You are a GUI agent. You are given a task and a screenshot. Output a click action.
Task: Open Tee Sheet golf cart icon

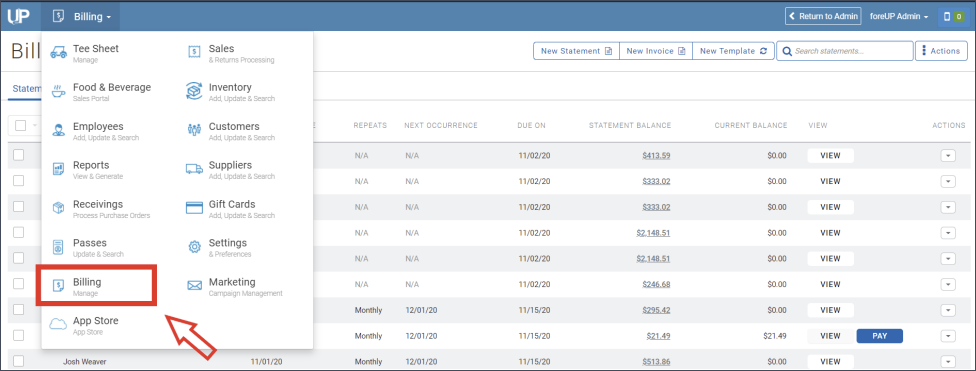click(x=59, y=52)
